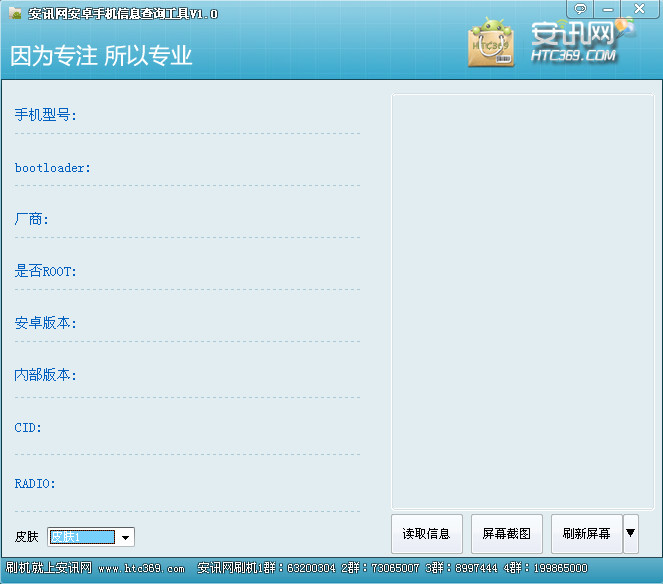Click the app icon in title bar
This screenshot has width=663, height=584.
point(16,14)
